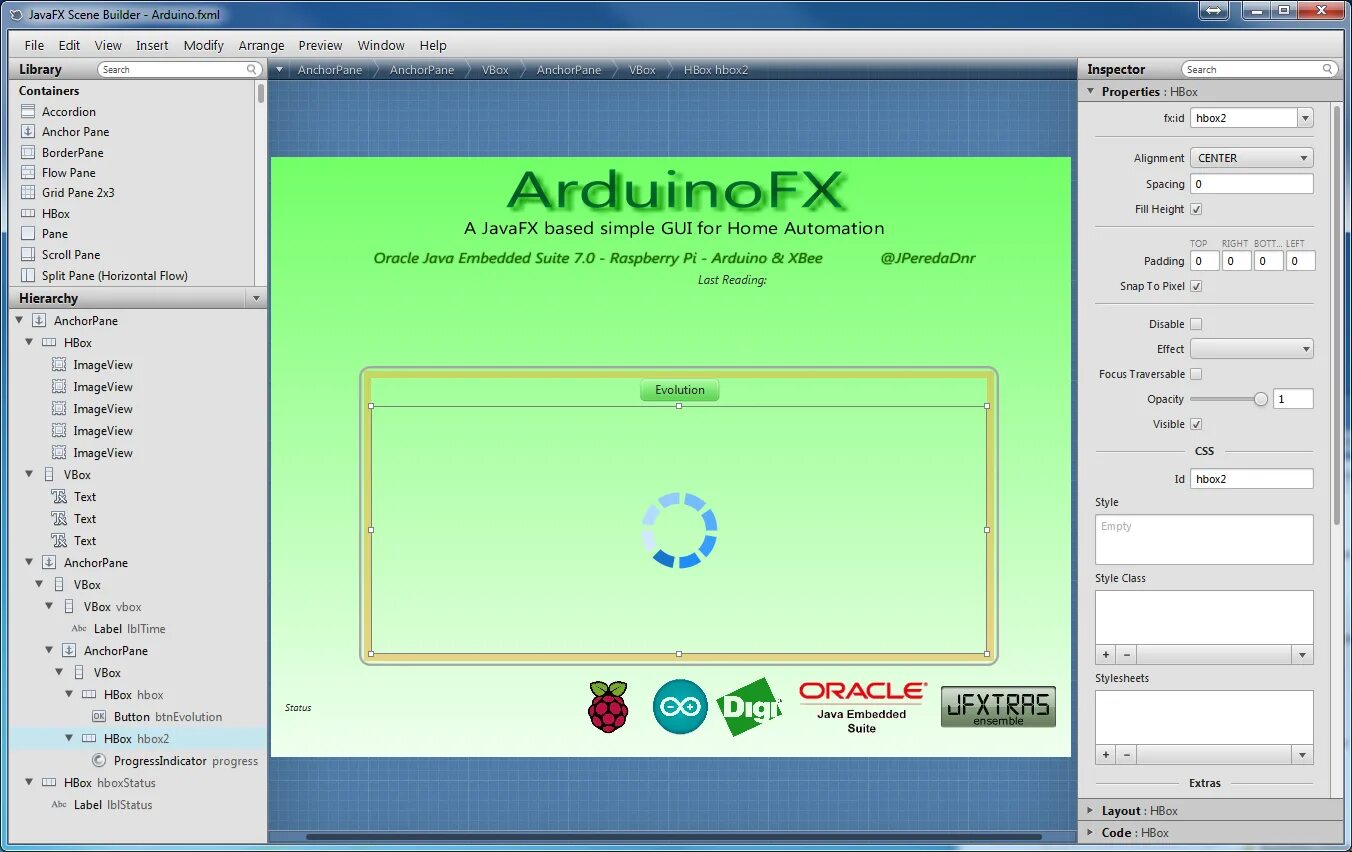Click the plus button under Style Class
1352x852 pixels.
[1106, 655]
